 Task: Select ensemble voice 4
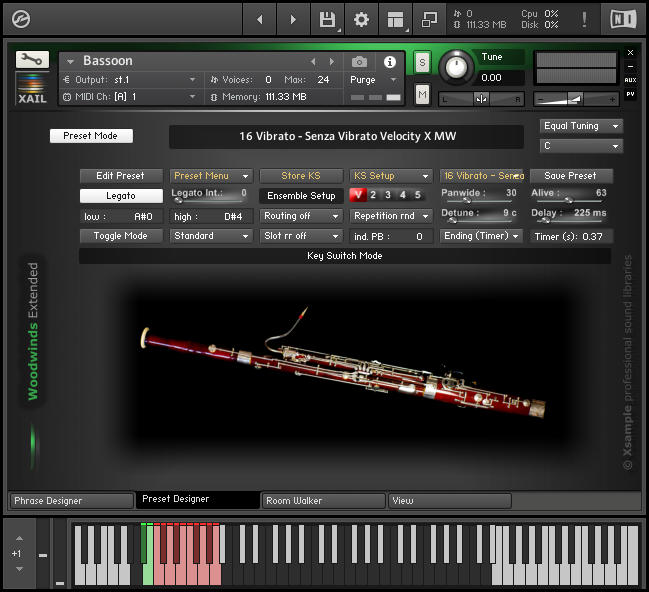403,195
